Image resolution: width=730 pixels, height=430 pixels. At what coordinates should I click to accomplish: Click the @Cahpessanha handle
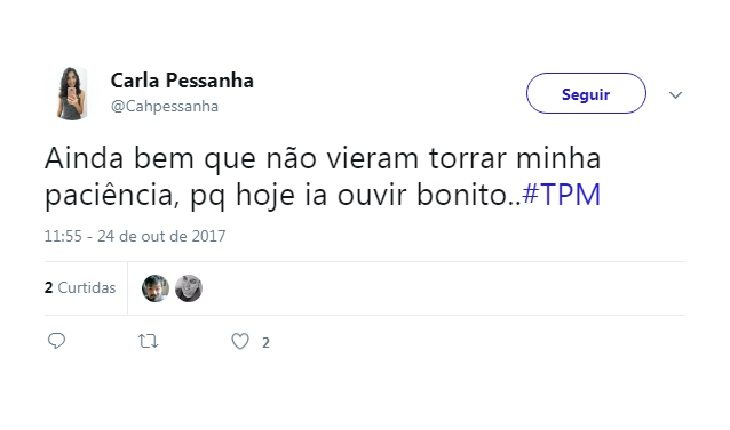point(164,106)
